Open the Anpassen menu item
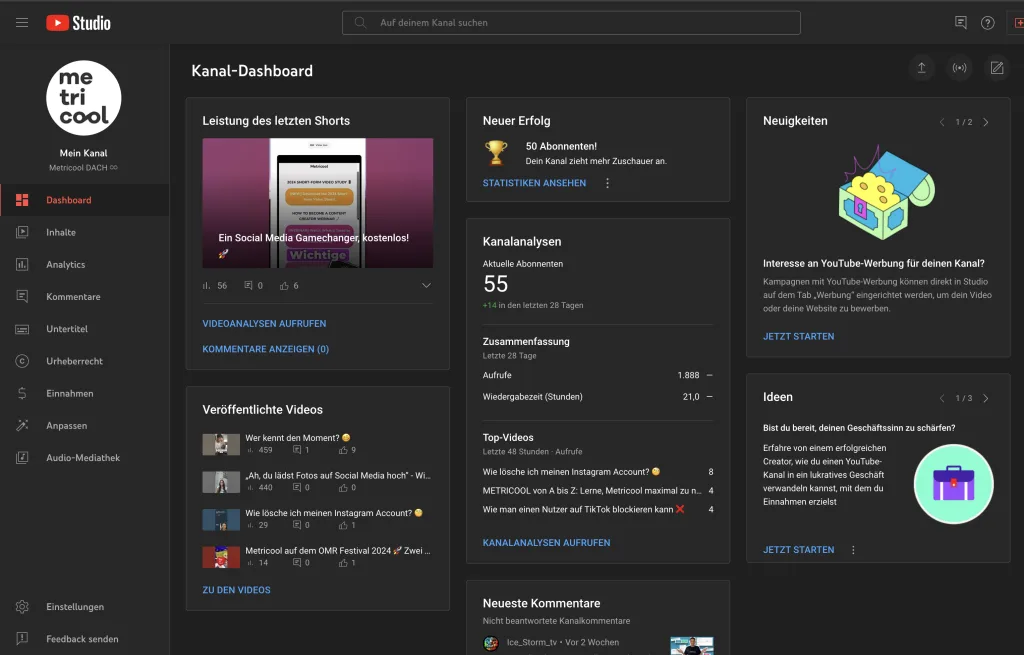 click(85, 426)
